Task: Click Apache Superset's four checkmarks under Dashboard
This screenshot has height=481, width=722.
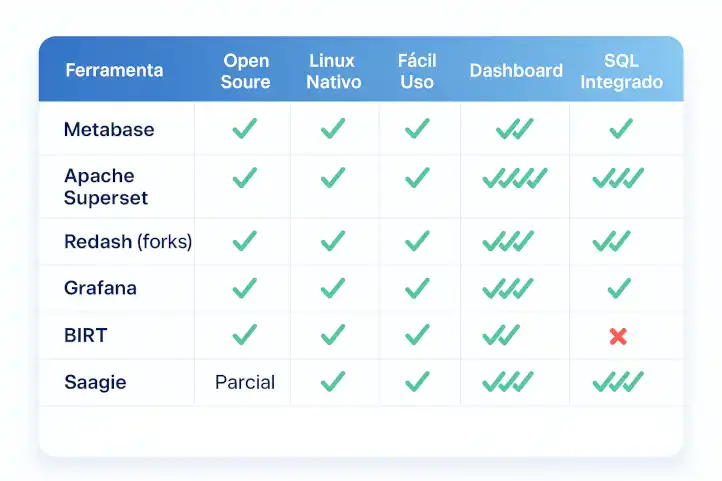Action: (x=515, y=178)
